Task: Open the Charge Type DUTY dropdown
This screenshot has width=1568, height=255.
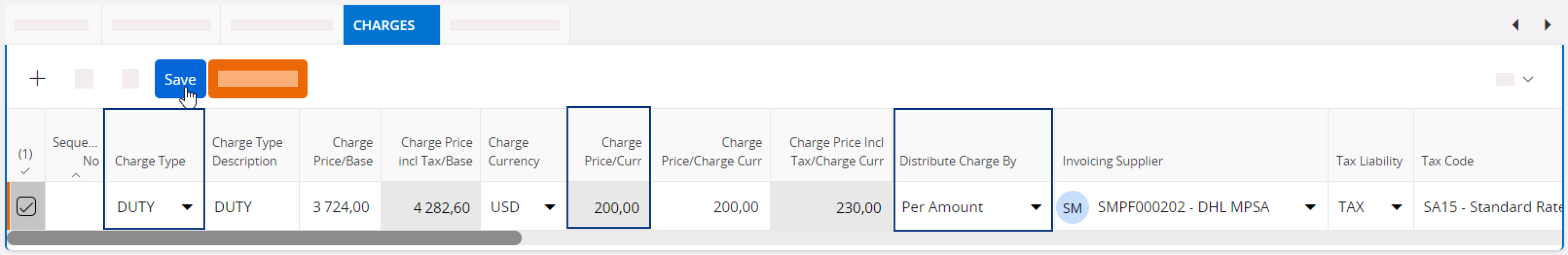Action: click(187, 207)
